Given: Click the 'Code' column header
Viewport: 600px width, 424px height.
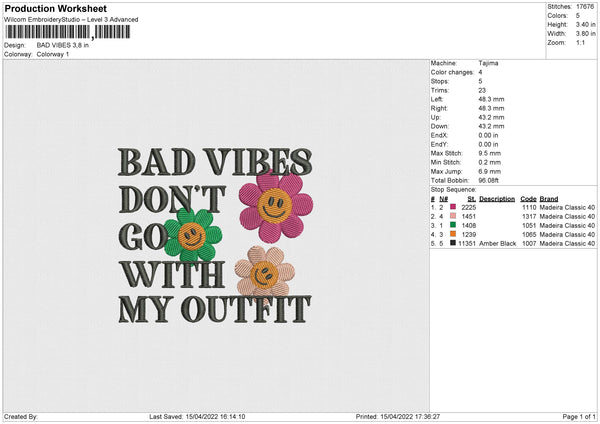Looking at the screenshot, I should [x=528, y=199].
